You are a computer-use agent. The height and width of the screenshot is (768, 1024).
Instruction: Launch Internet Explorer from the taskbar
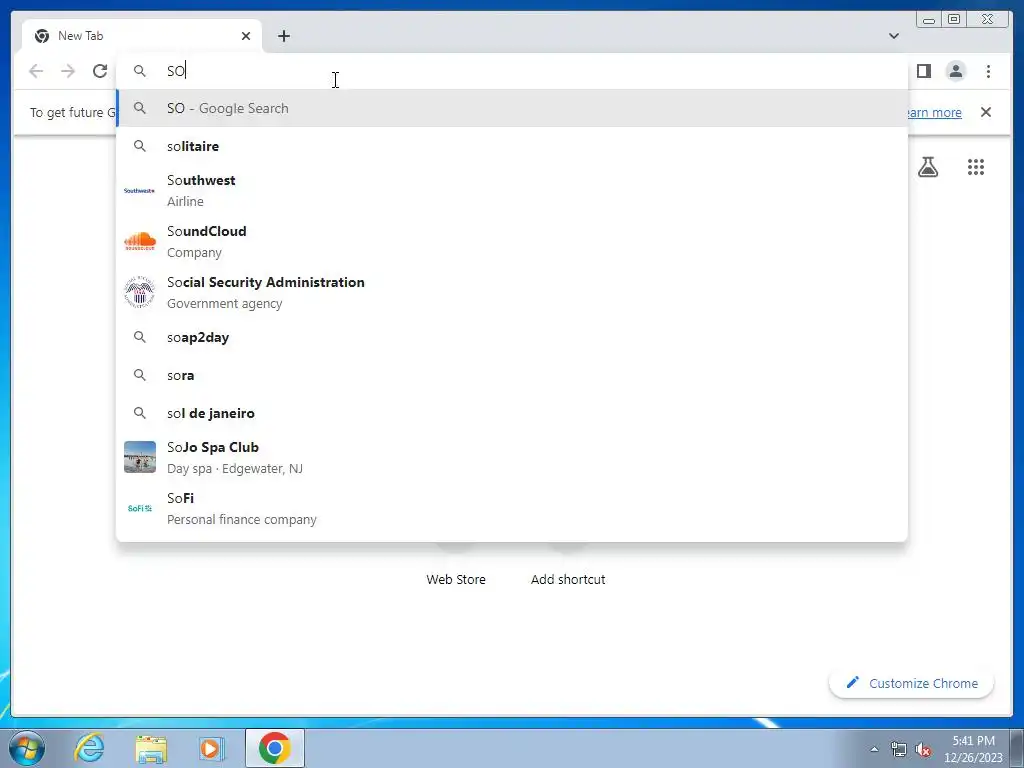click(x=89, y=748)
